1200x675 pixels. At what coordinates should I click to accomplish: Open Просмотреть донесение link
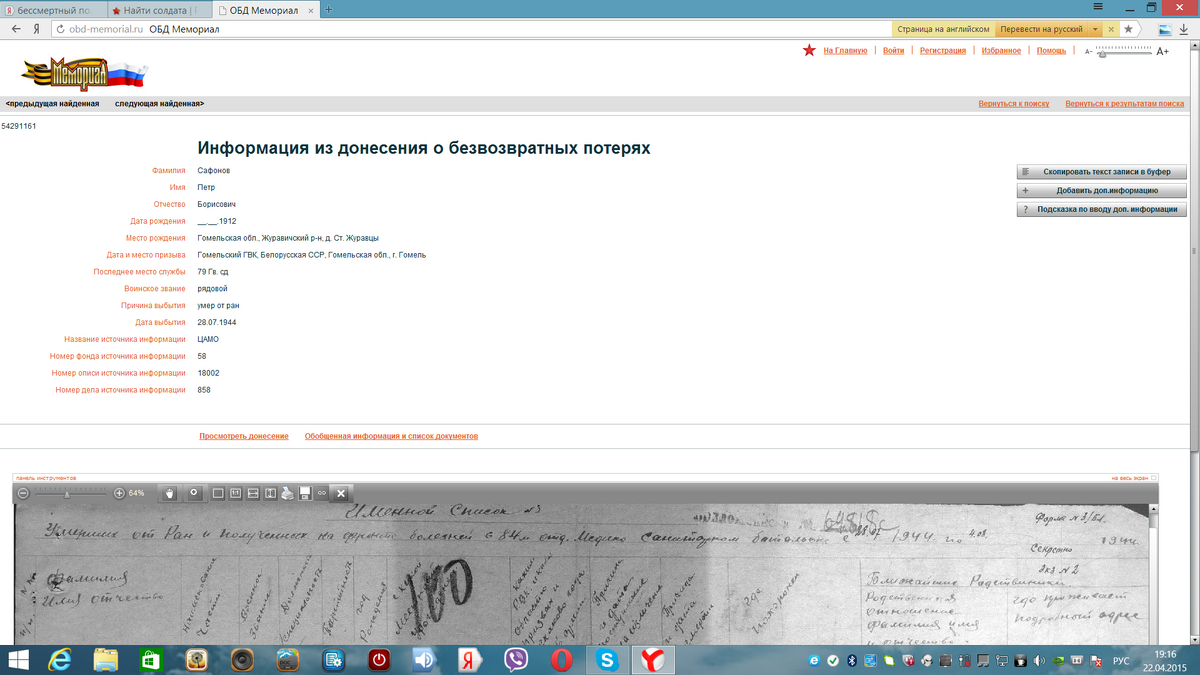point(244,436)
